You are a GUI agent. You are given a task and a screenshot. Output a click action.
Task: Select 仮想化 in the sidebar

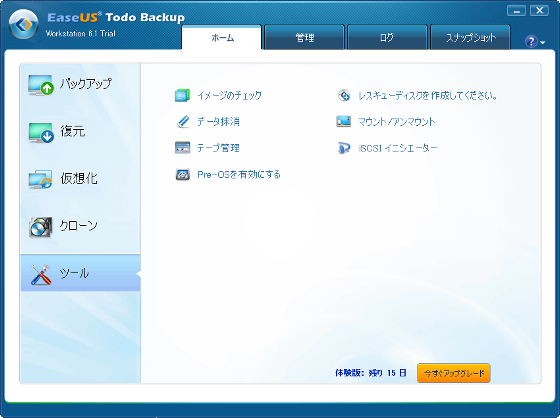[x=81, y=179]
